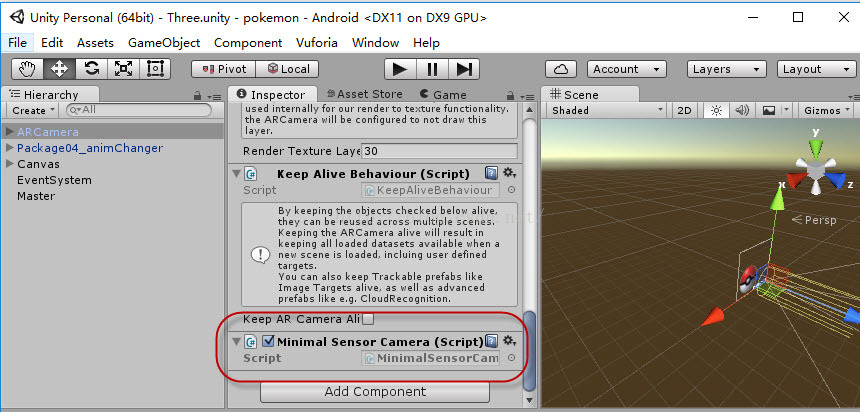Select EventSystem in Hierarchy
Viewport: 860px width, 412px height.
pos(54,180)
